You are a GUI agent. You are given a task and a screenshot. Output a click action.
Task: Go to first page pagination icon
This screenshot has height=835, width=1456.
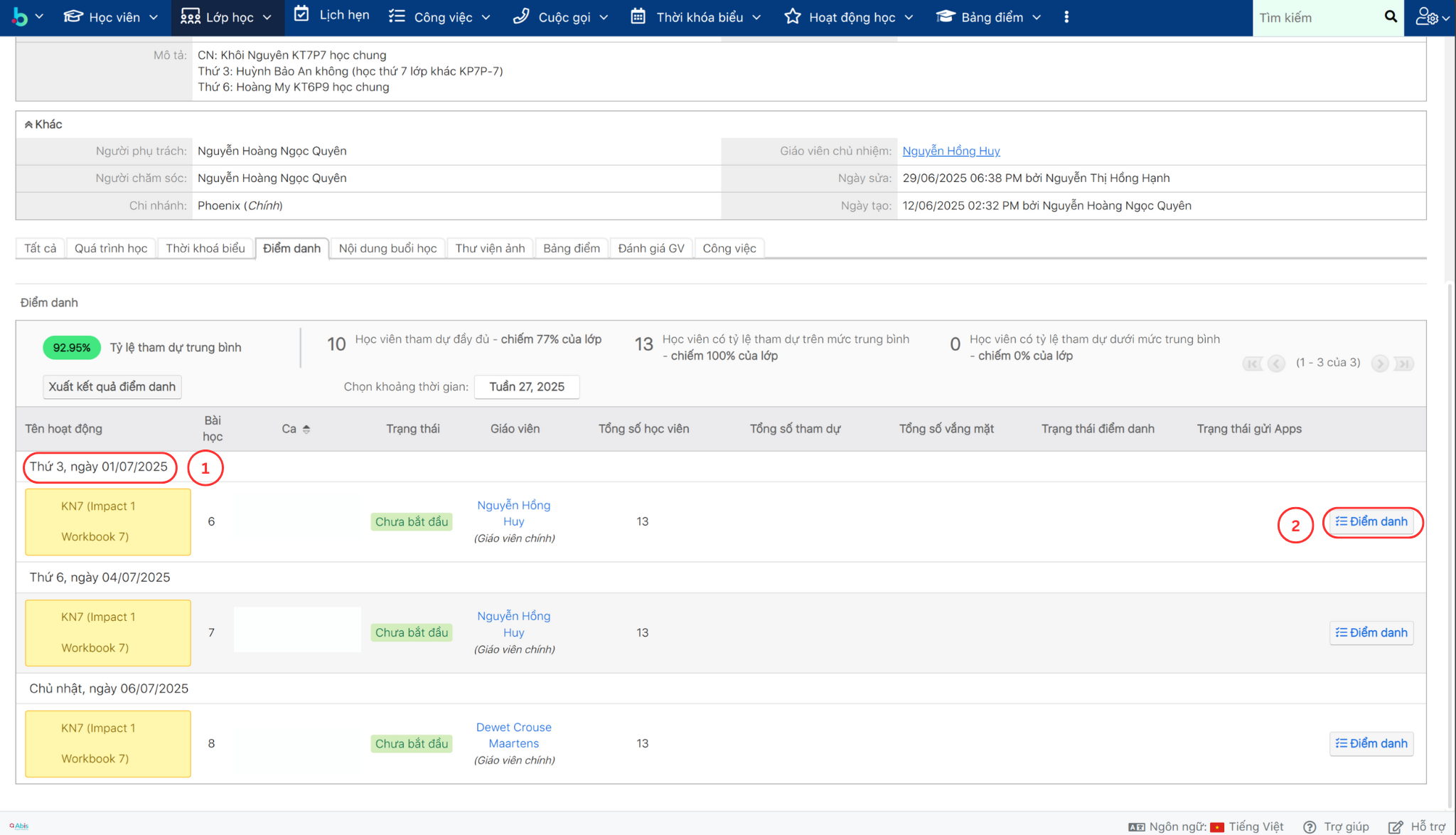1253,363
